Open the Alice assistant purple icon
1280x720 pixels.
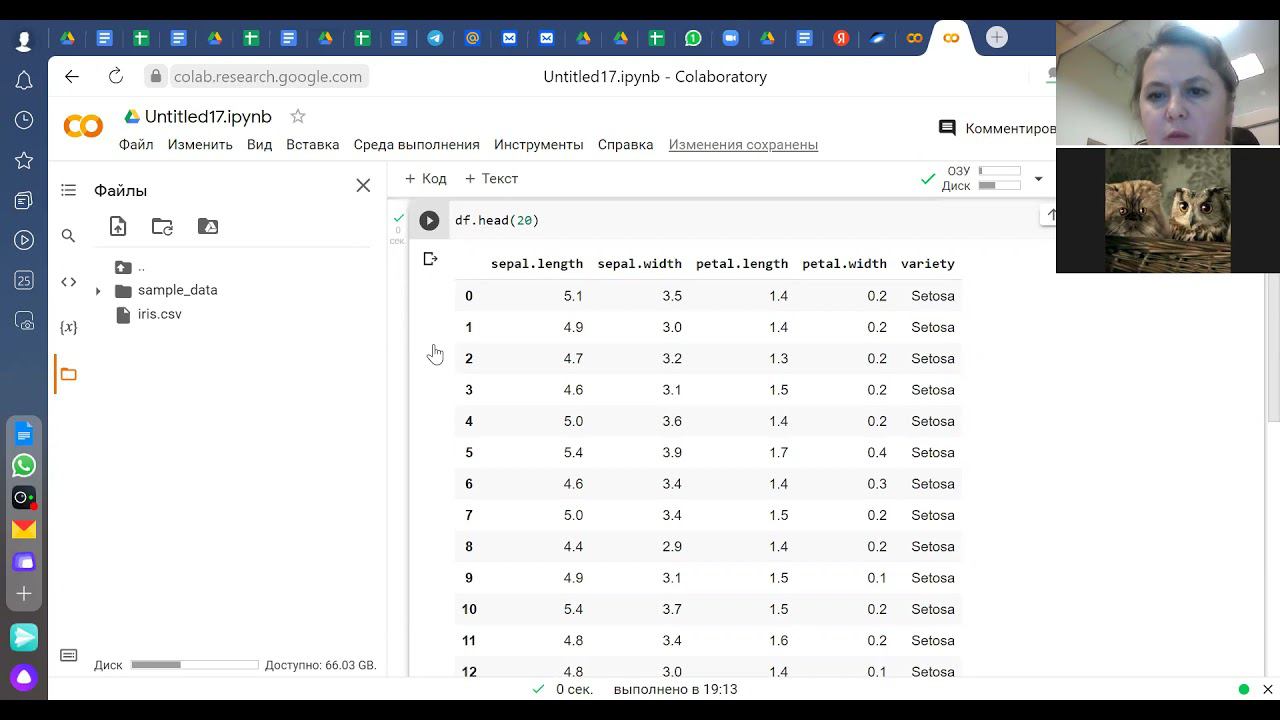point(24,677)
